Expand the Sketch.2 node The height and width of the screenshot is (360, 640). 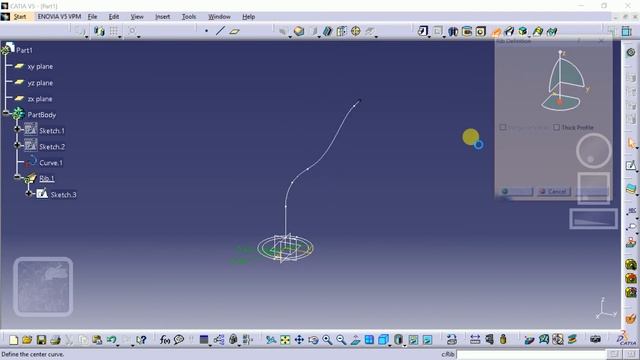[x=17, y=145]
